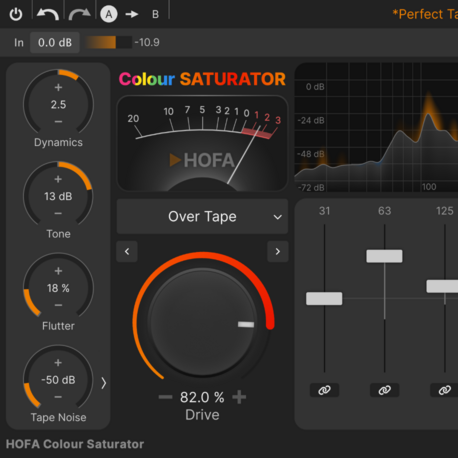Screen dimensions: 458x458
Task: Click the Dynamics value 2.5
Action: click(58, 105)
